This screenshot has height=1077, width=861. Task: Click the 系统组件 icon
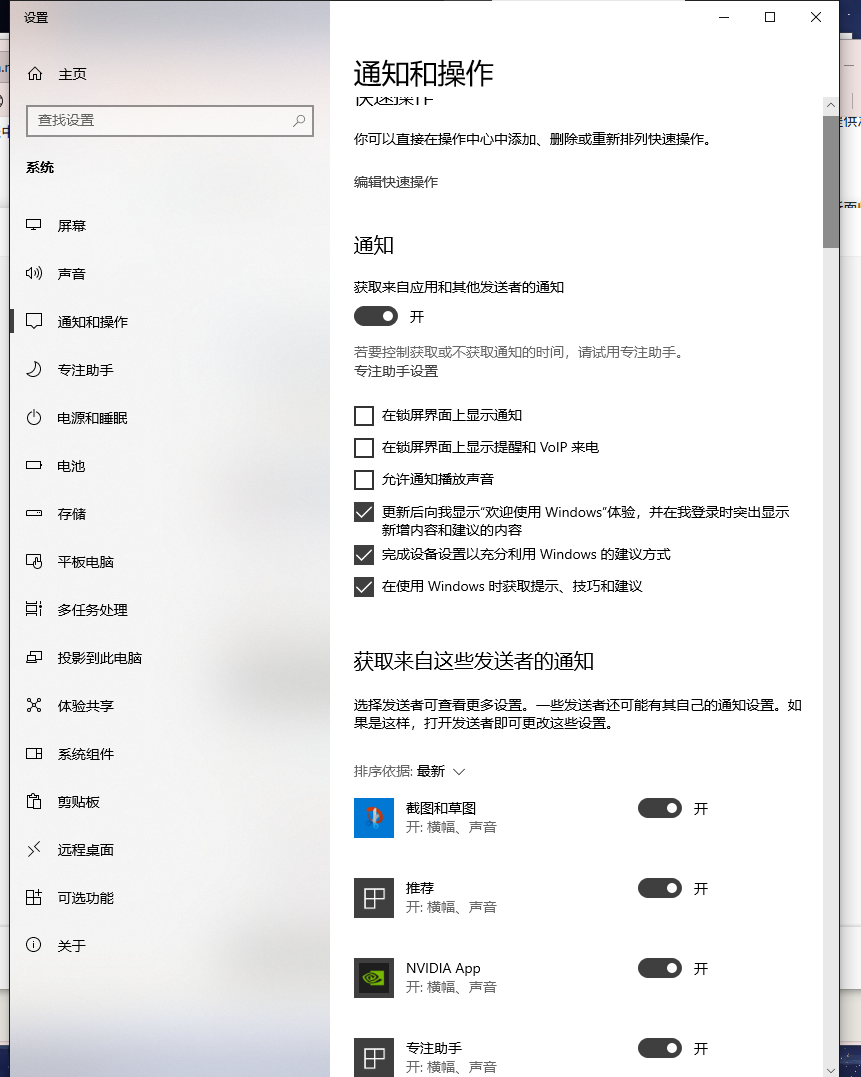pyautogui.click(x=34, y=753)
